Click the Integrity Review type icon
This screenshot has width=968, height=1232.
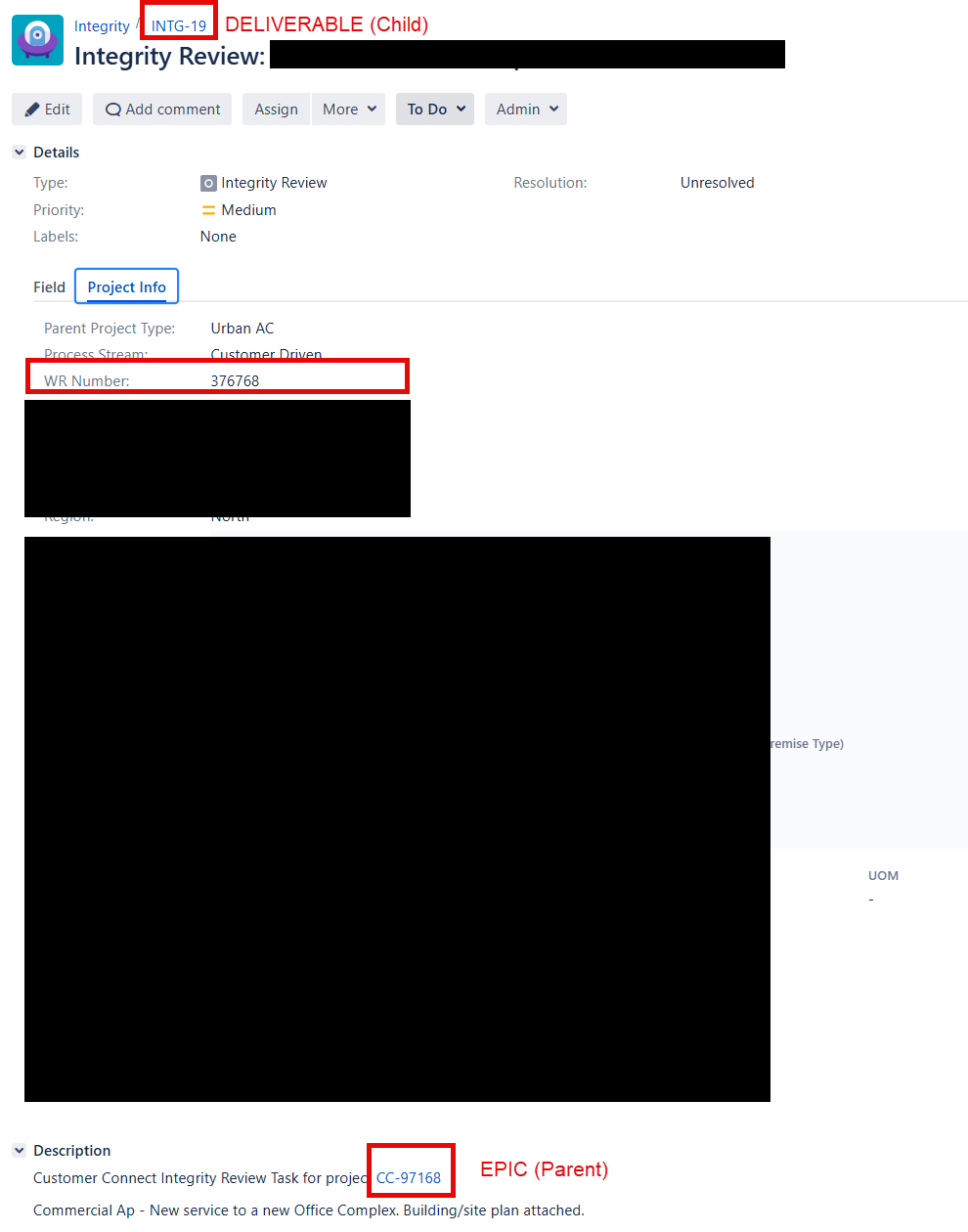tap(208, 183)
